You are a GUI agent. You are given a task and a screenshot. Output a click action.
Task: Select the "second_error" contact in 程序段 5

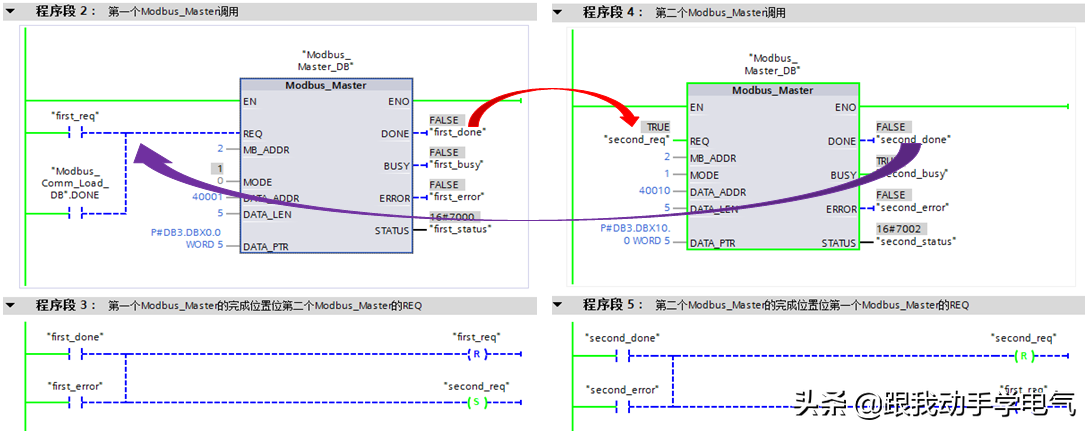622,407
